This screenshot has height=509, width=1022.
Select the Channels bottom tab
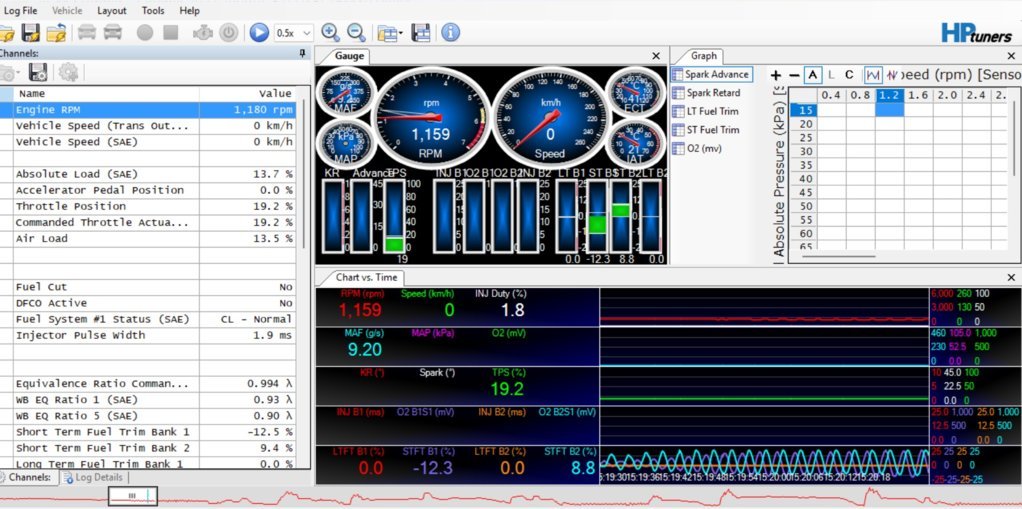click(29, 477)
